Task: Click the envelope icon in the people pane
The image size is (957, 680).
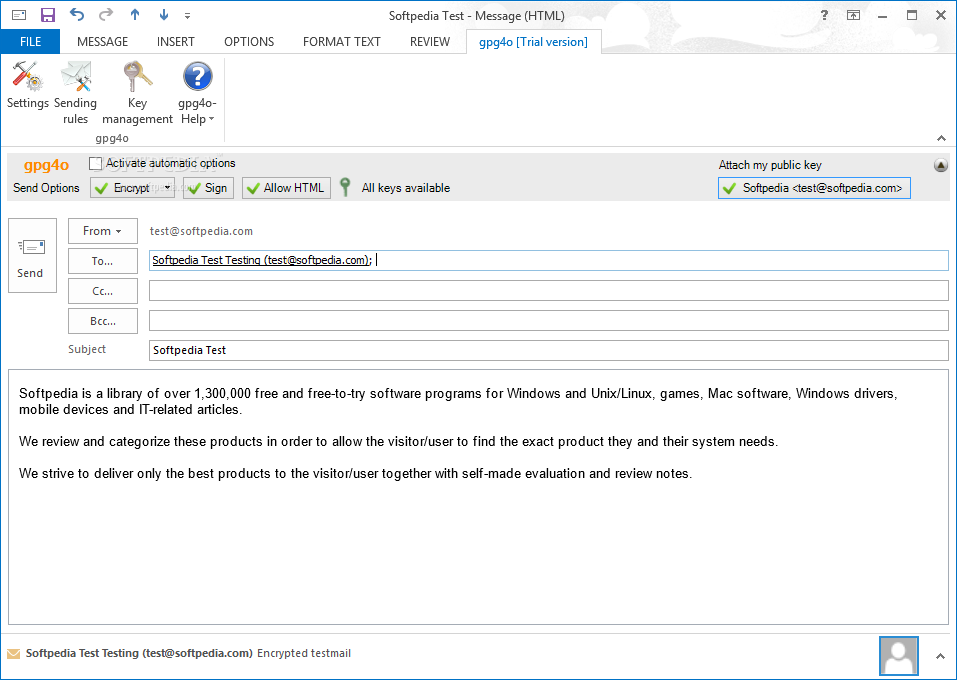Action: [13, 654]
